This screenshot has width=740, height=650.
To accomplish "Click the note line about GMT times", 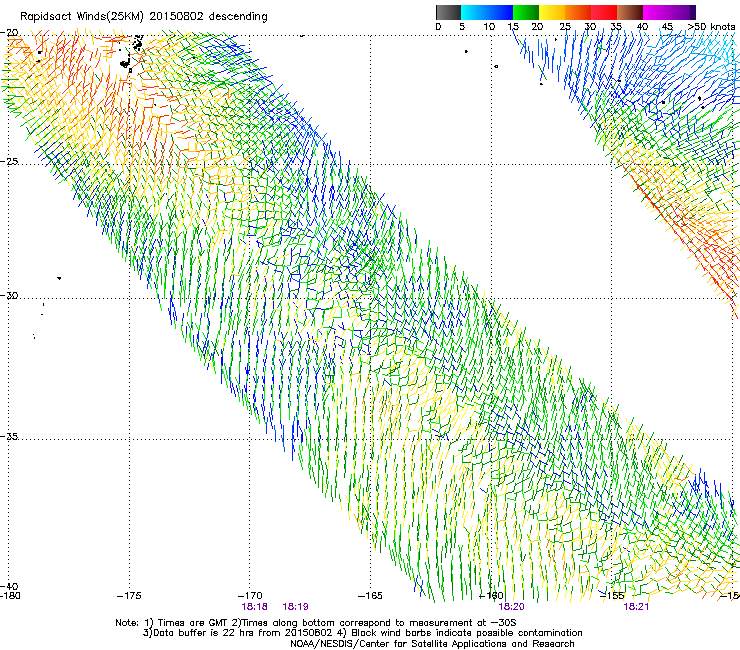I will 316,623.
